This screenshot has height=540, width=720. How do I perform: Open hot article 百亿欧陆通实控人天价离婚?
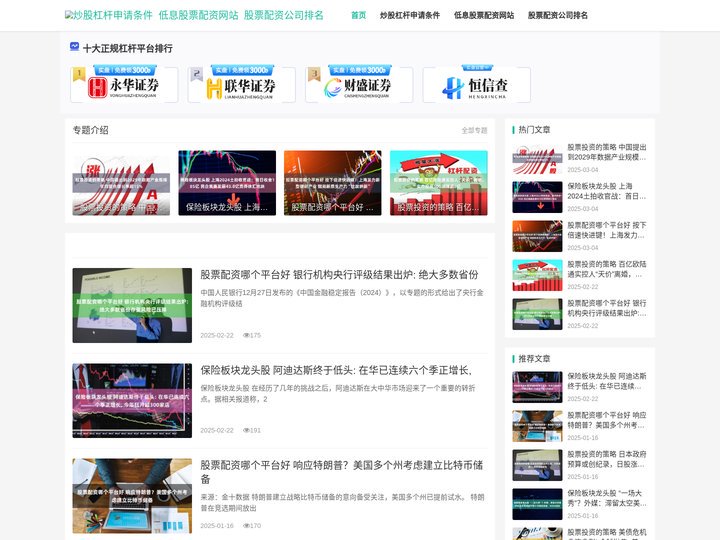click(607, 269)
